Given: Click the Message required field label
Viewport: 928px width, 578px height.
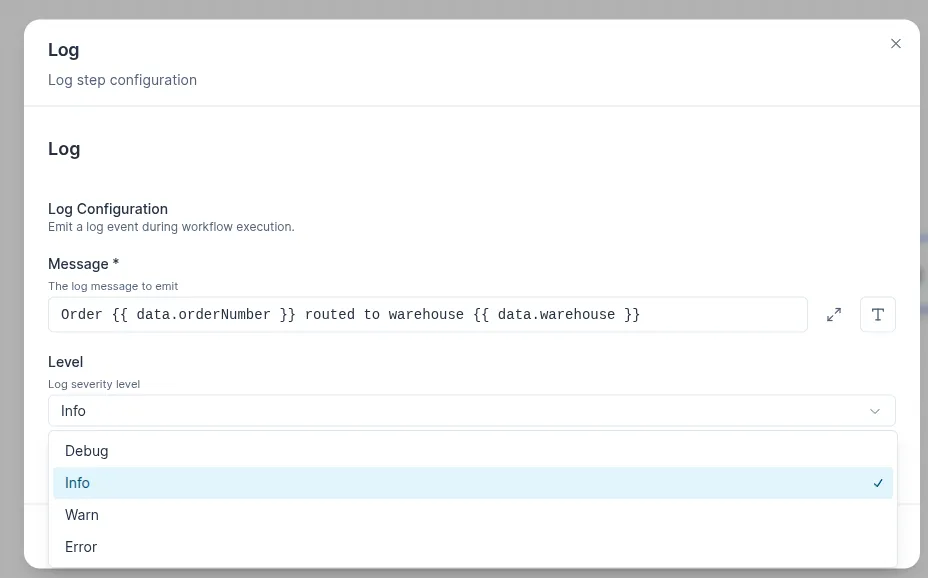Looking at the screenshot, I should pos(83,263).
